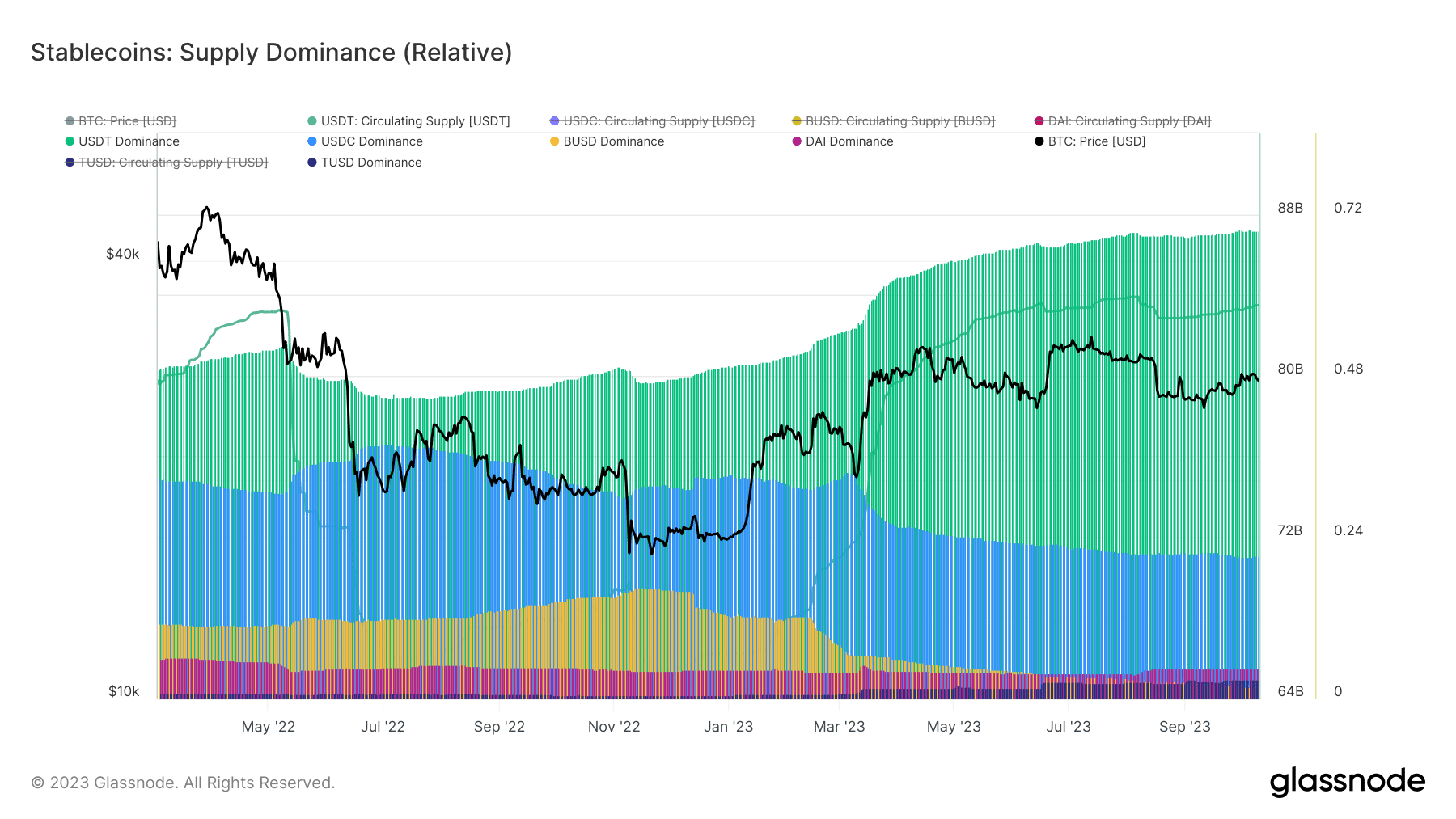Viewport: 1456px width, 819px height.
Task: Hide the USDC Dominance series via legend
Action: pyautogui.click(x=365, y=141)
